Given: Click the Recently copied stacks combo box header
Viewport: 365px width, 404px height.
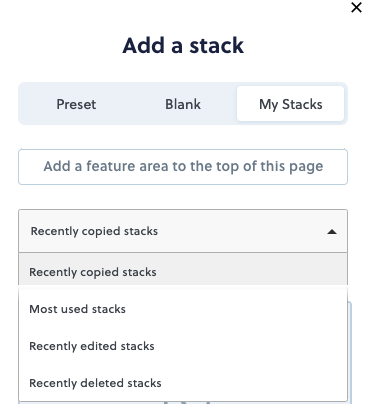Looking at the screenshot, I should [x=183, y=231].
